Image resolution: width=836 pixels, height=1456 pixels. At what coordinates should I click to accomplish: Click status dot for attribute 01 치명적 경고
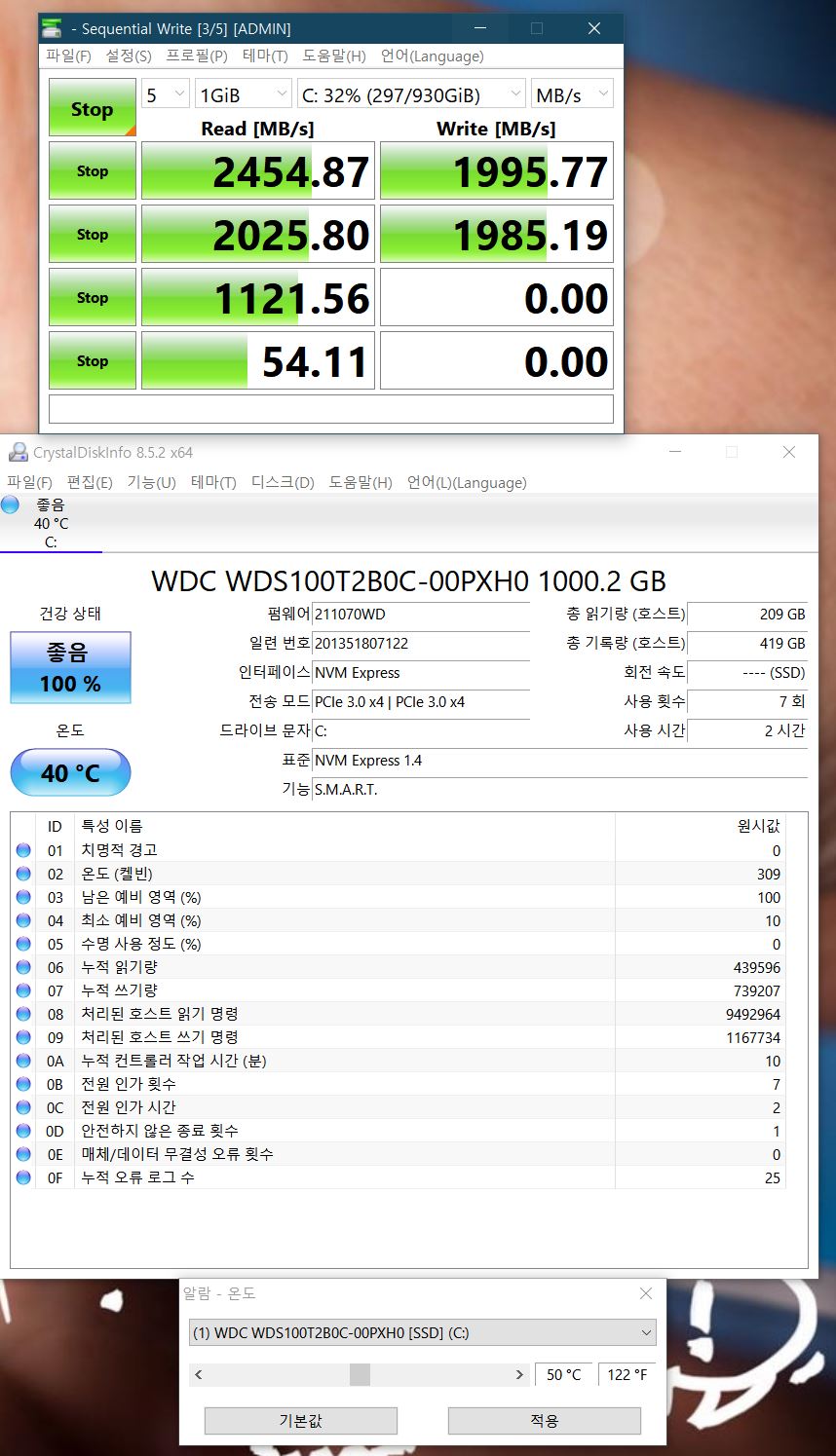(24, 850)
